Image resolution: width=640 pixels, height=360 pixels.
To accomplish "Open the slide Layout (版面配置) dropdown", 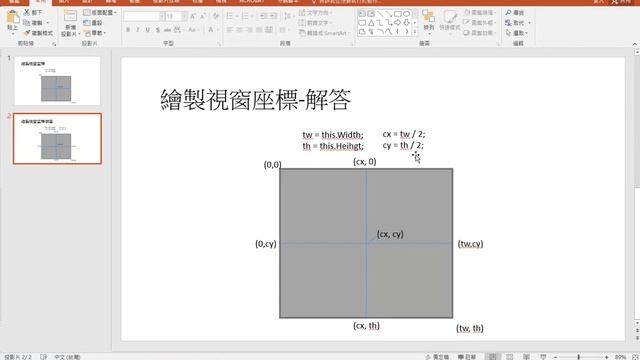I will (100, 13).
